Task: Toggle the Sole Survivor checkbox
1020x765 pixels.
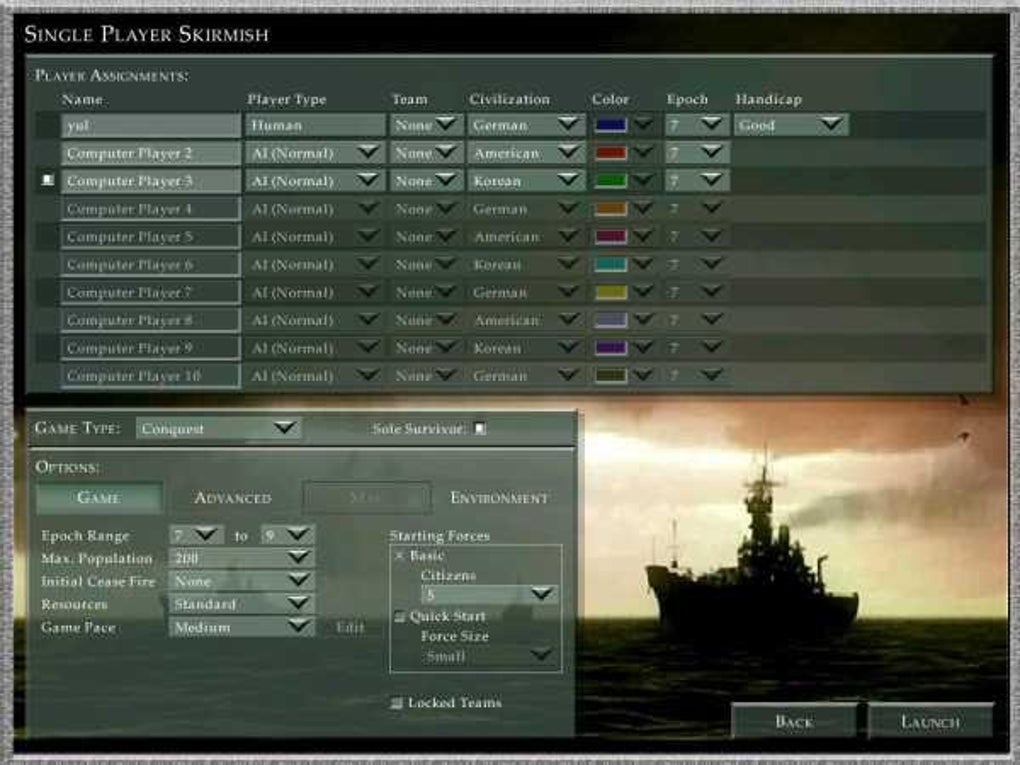Action: click(480, 429)
